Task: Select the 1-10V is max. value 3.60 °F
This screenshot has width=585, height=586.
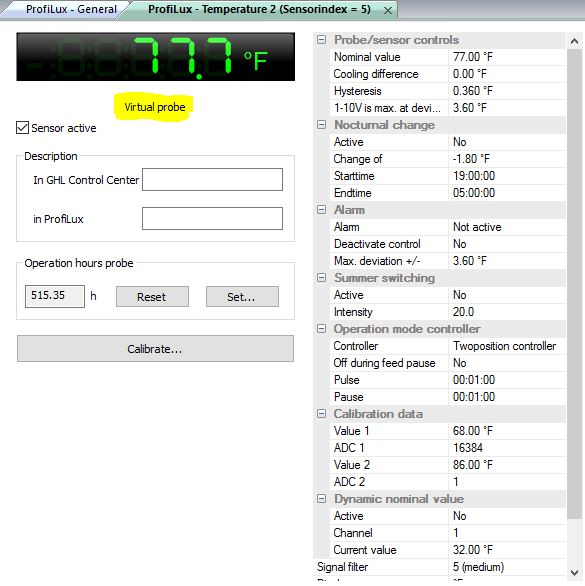Action: click(x=507, y=108)
